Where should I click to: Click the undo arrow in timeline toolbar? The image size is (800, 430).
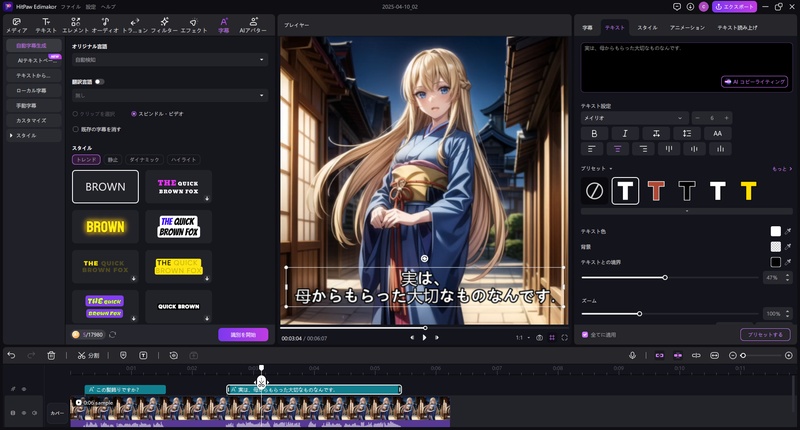coord(11,356)
